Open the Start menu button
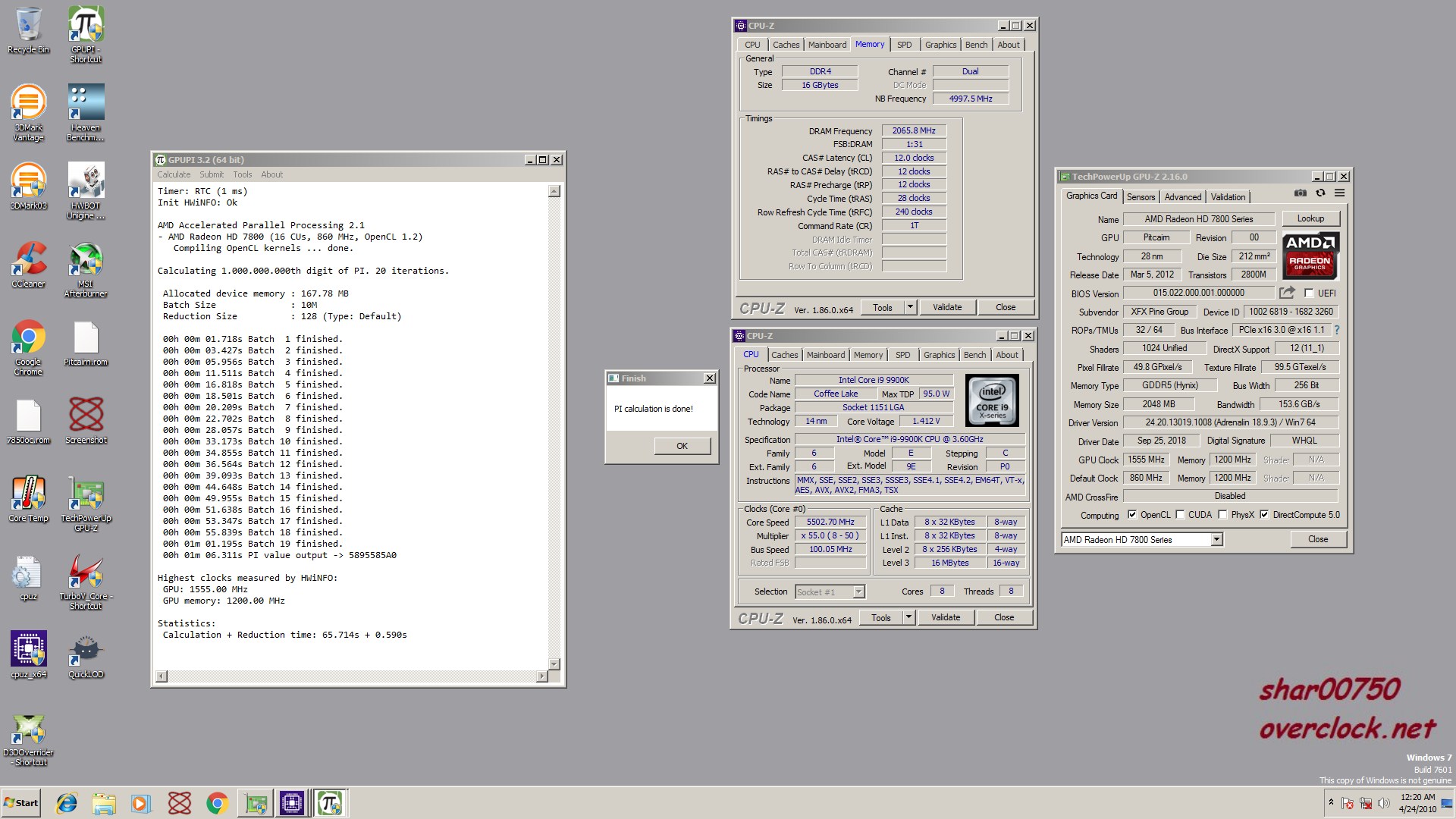The height and width of the screenshot is (819, 1456). (x=21, y=803)
